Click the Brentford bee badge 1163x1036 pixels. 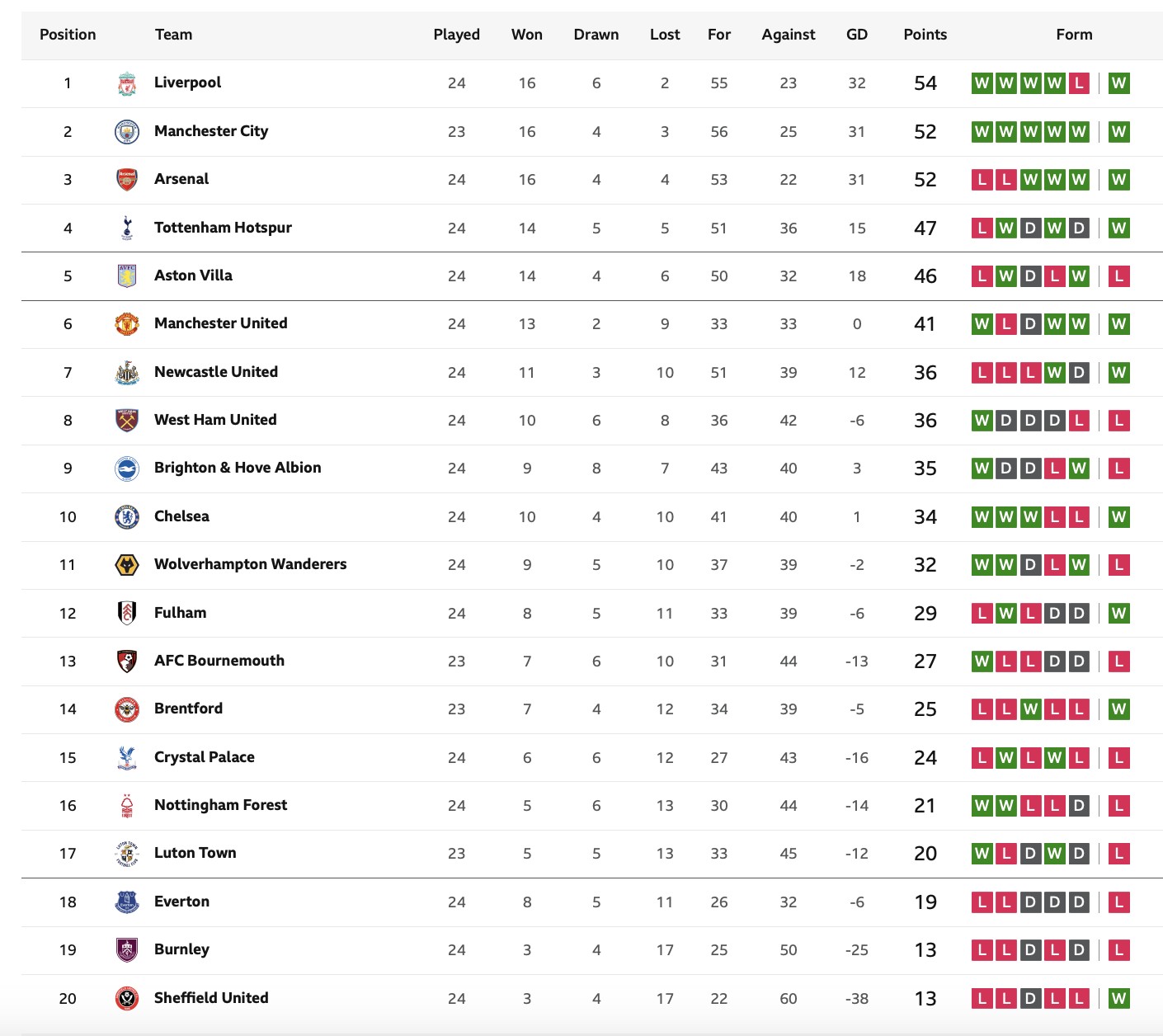coord(126,709)
